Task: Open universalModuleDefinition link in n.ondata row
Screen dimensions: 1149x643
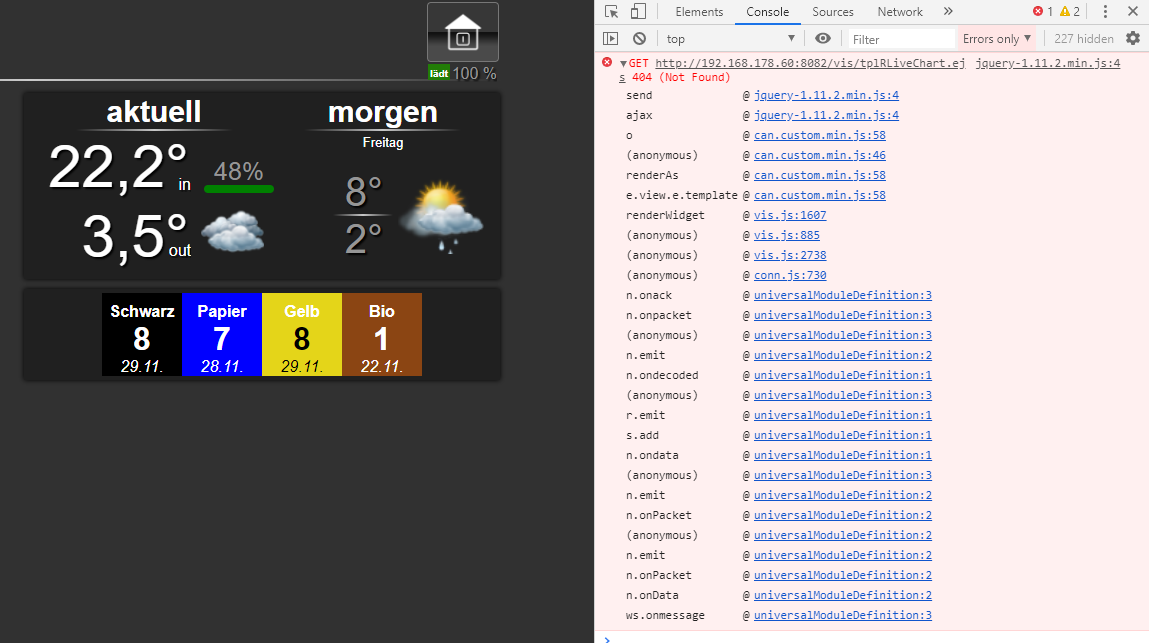Action: 843,455
